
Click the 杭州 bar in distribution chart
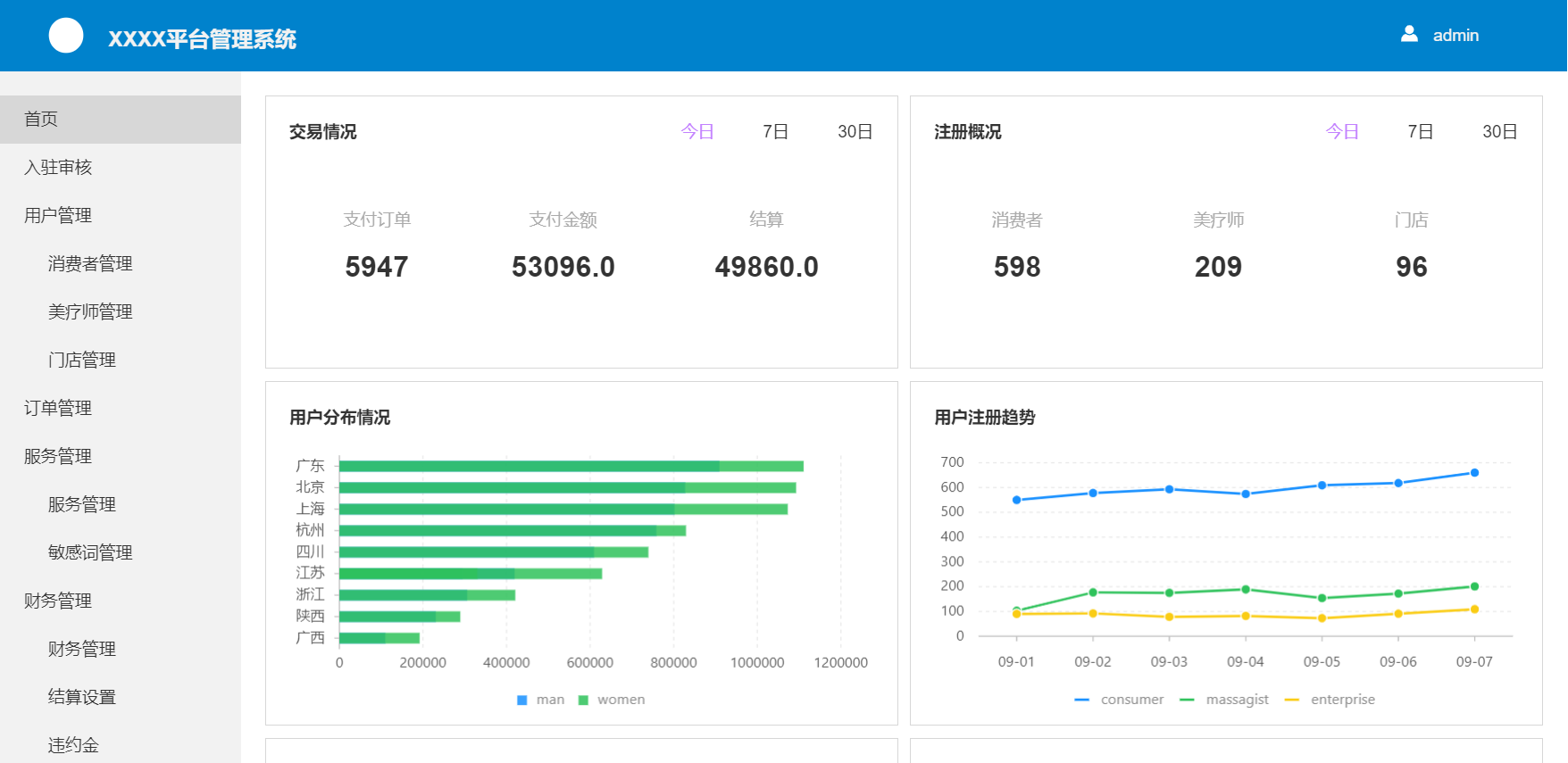click(x=513, y=530)
